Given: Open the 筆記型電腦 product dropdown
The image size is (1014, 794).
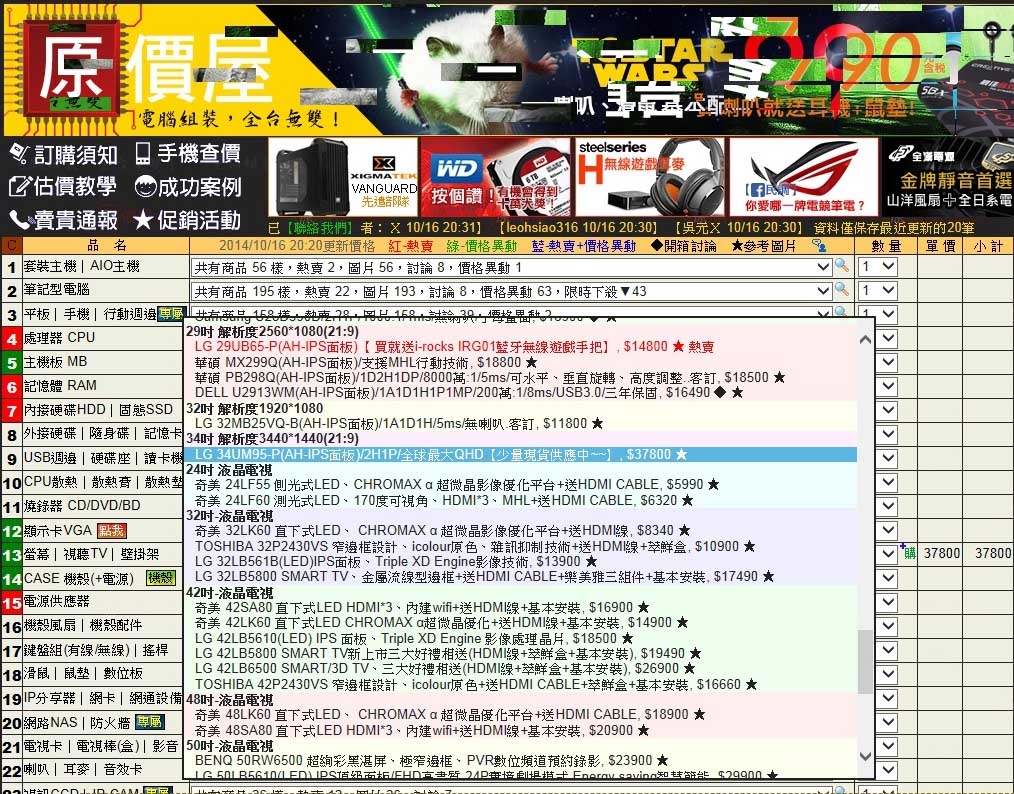Looking at the screenshot, I should [511, 291].
